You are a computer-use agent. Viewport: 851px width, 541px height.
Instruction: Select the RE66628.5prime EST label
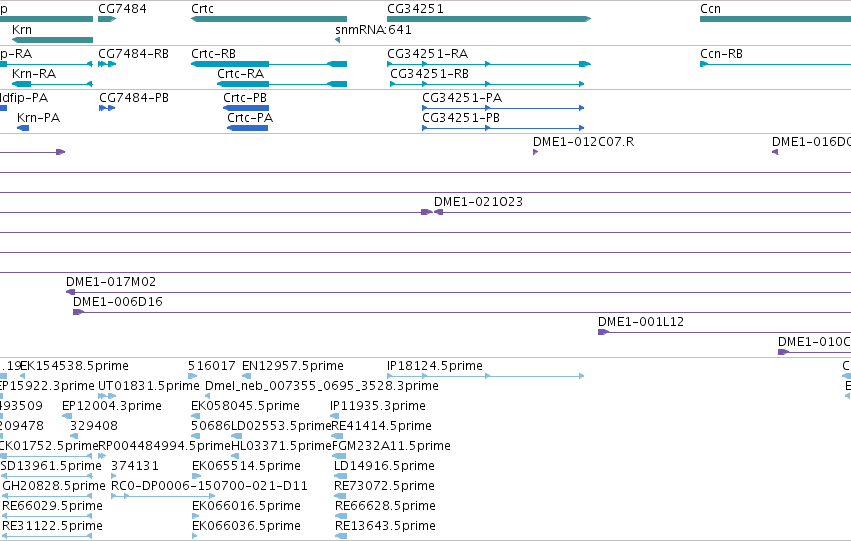(385, 506)
